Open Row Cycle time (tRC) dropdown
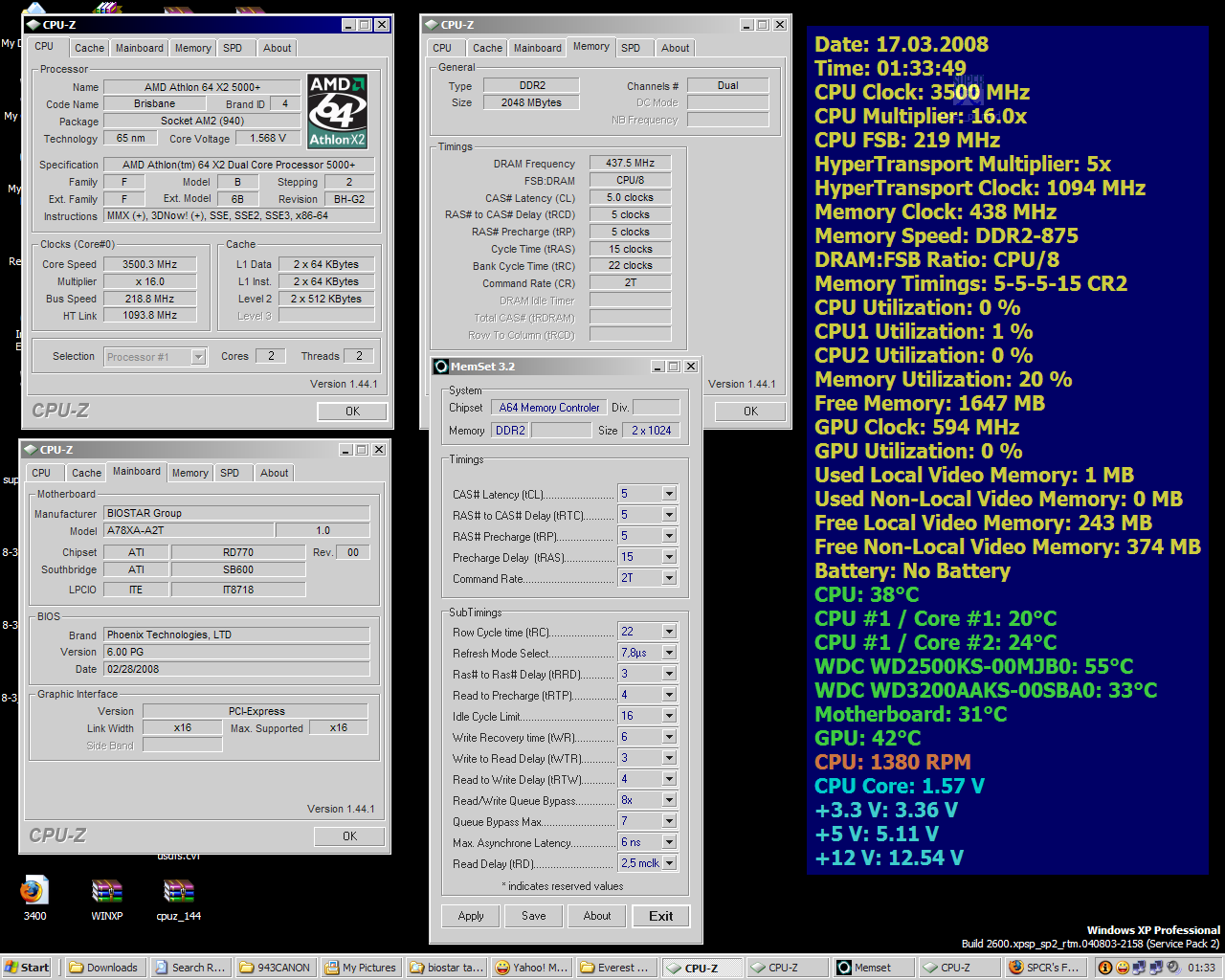1225x980 pixels. [x=669, y=632]
